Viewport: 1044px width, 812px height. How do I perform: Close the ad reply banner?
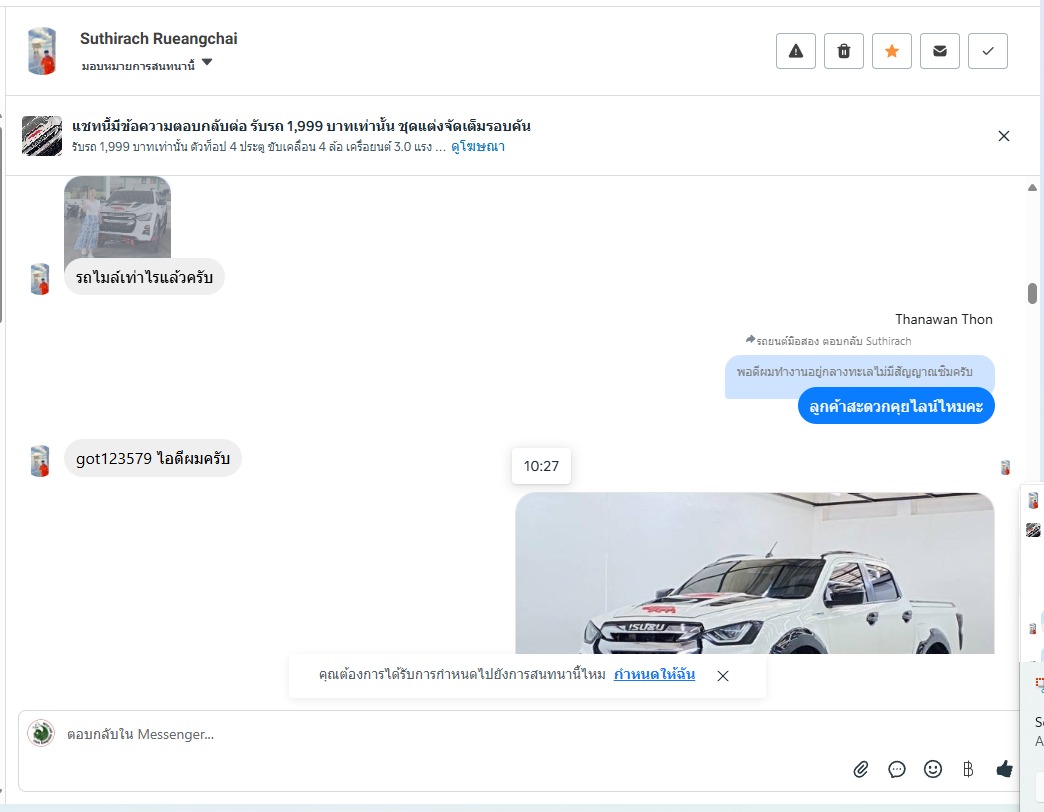(1004, 136)
